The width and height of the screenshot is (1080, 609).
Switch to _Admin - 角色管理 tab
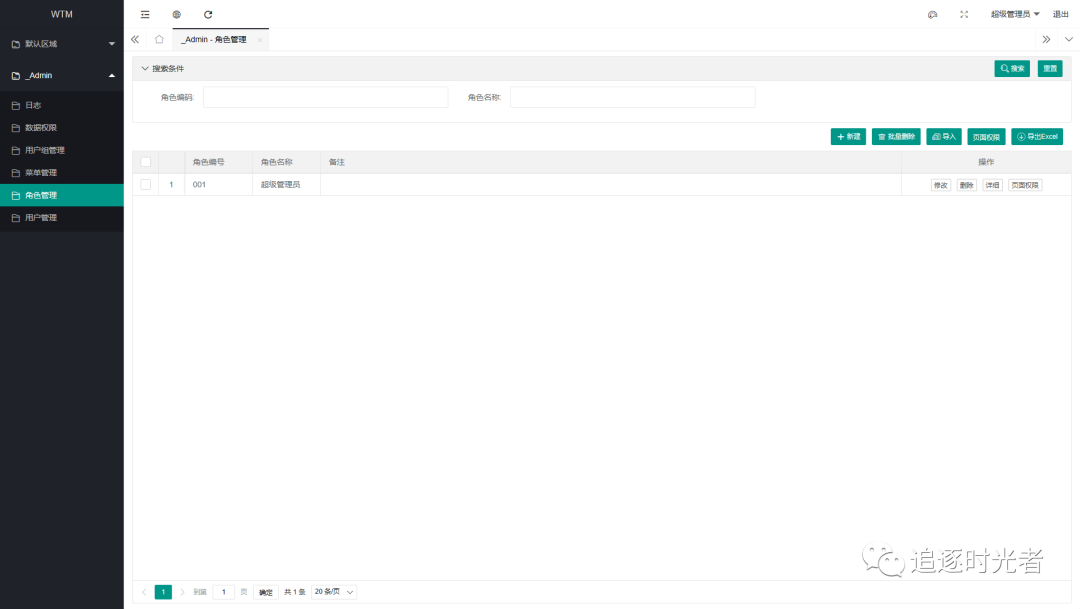214,39
